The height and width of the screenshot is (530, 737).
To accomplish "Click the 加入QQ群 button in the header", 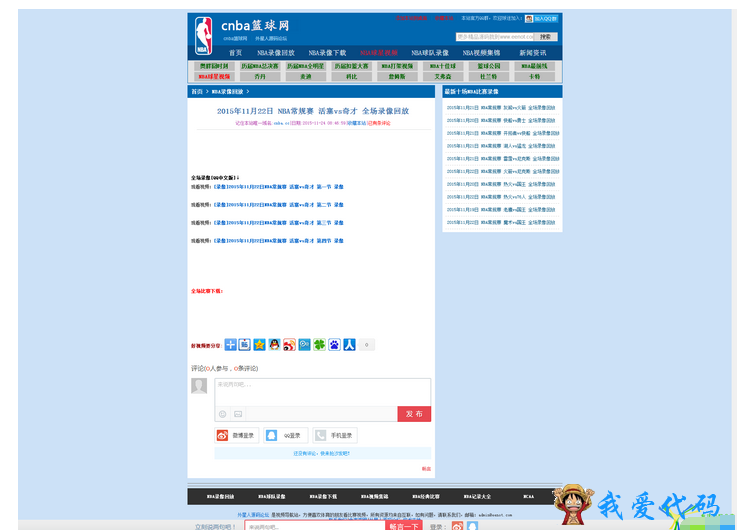I will [x=541, y=19].
